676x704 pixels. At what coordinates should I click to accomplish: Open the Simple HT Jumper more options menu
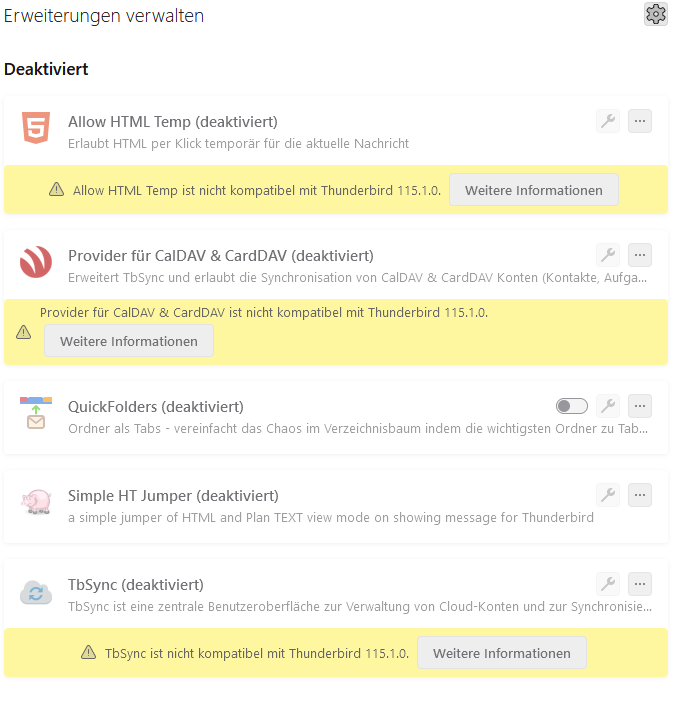tap(640, 495)
